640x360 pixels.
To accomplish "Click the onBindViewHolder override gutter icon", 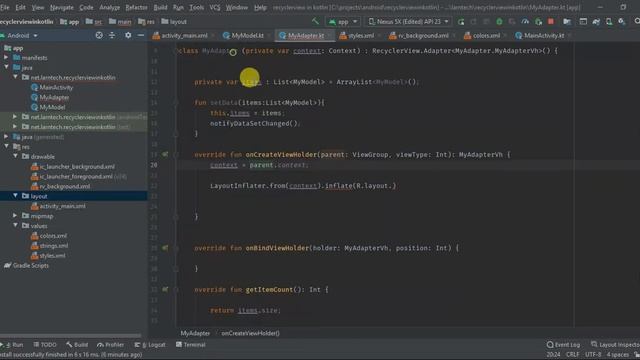I will pos(165,248).
